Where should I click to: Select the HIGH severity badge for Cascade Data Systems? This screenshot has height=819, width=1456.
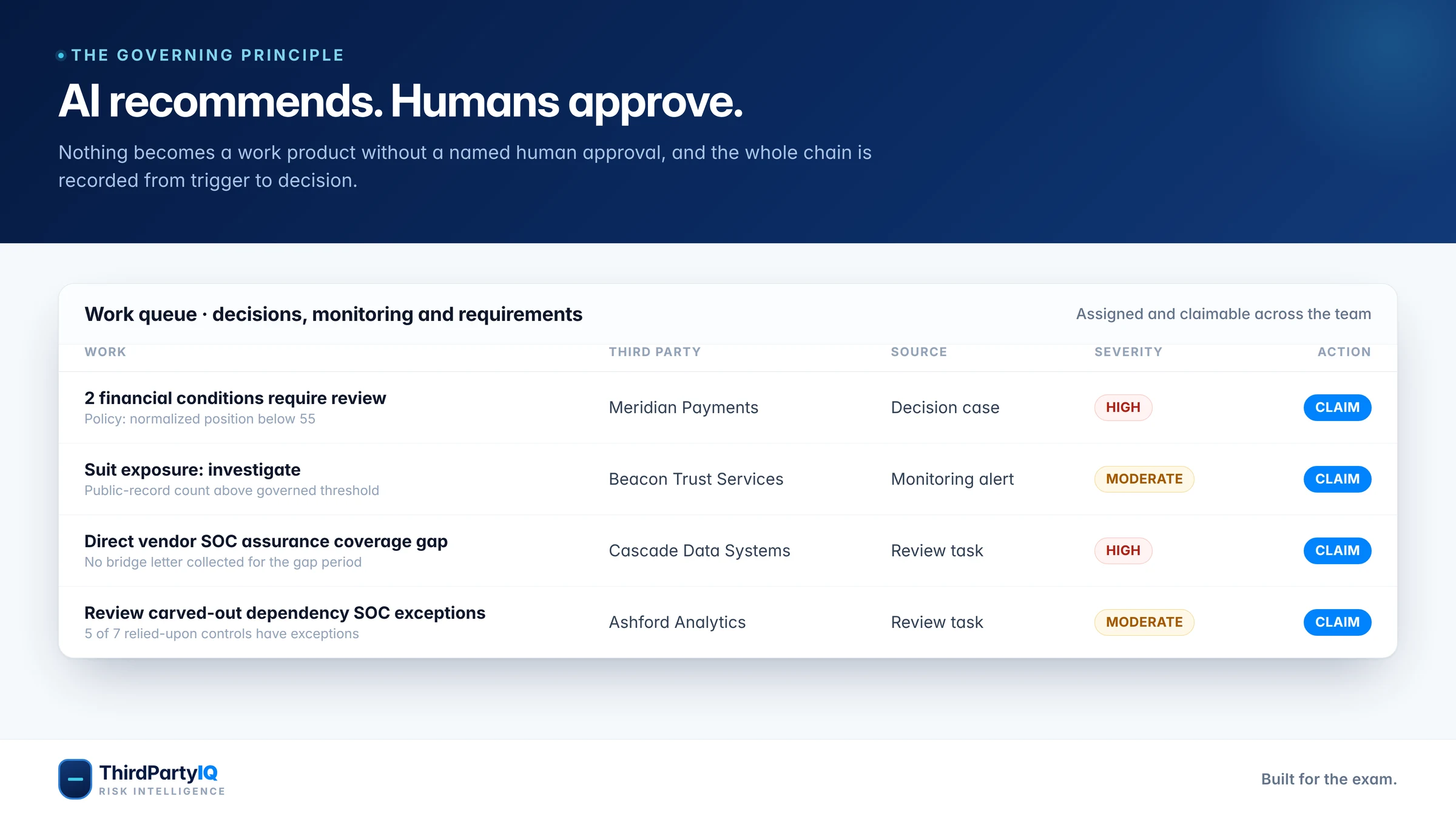coord(1123,551)
